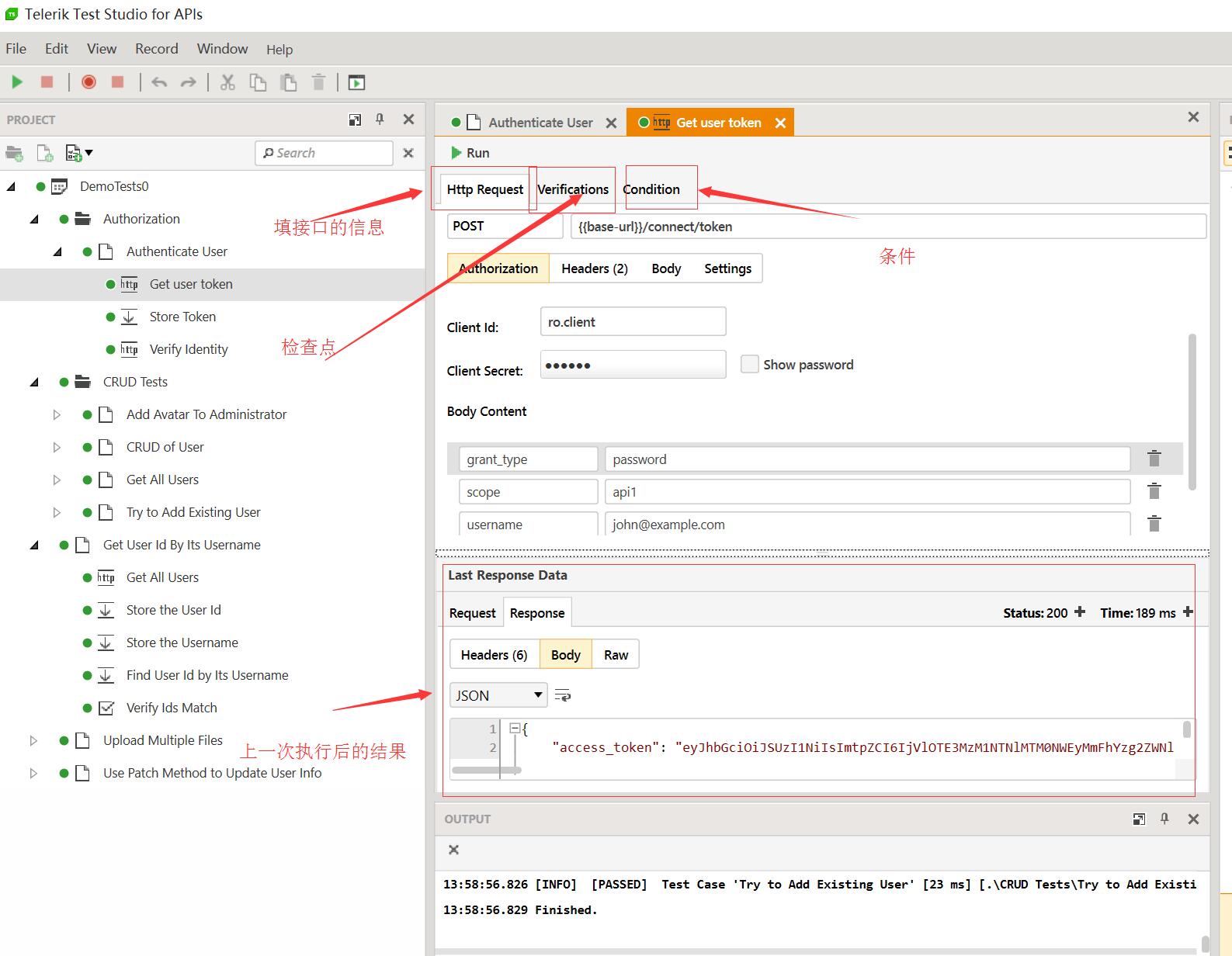This screenshot has height=956, width=1232.
Task: Select the Store Token step in the tree
Action: click(182, 317)
